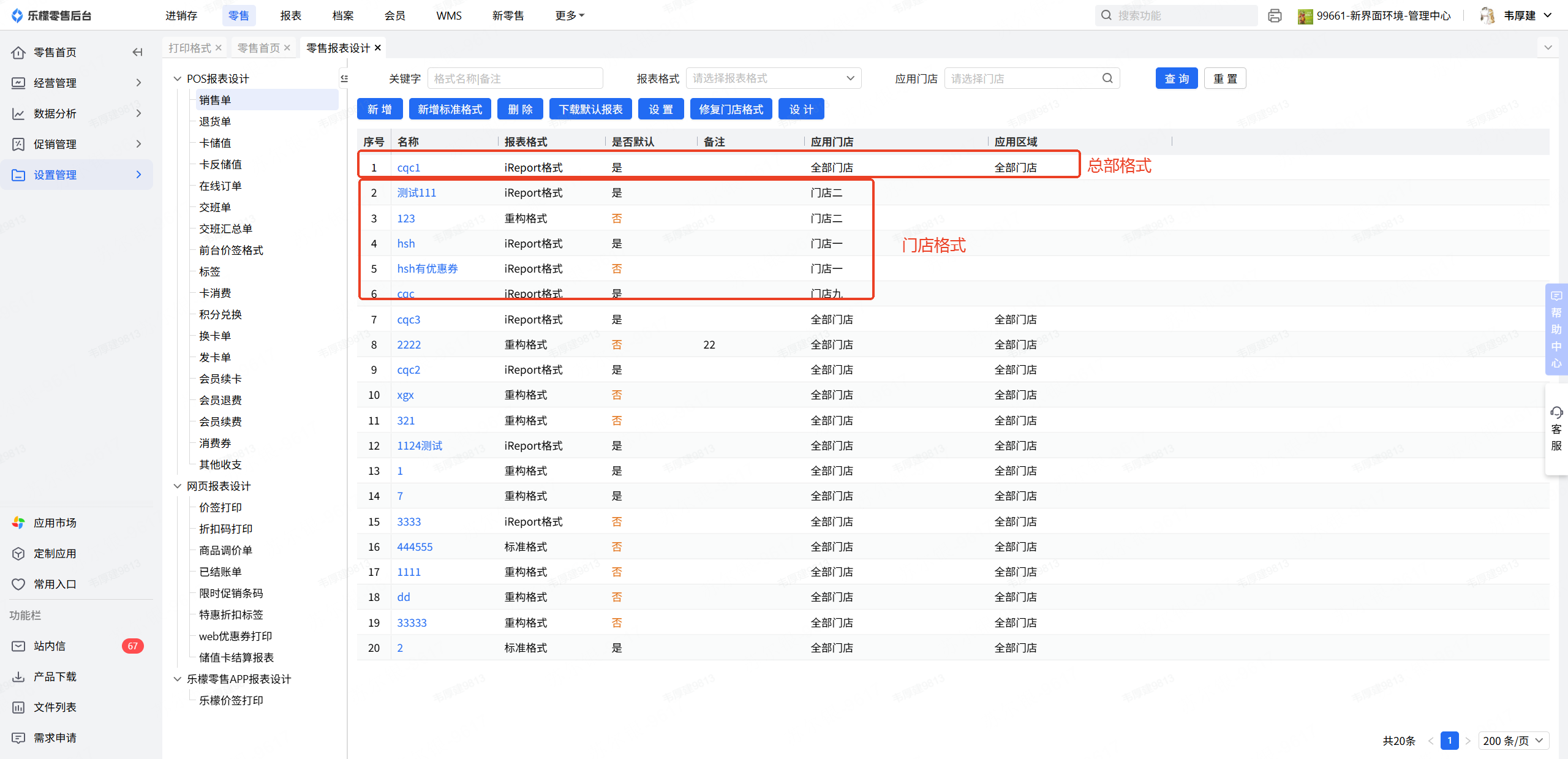Image resolution: width=1568 pixels, height=759 pixels.
Task: Click the search icon in 应用门店 field
Action: pyautogui.click(x=1107, y=78)
